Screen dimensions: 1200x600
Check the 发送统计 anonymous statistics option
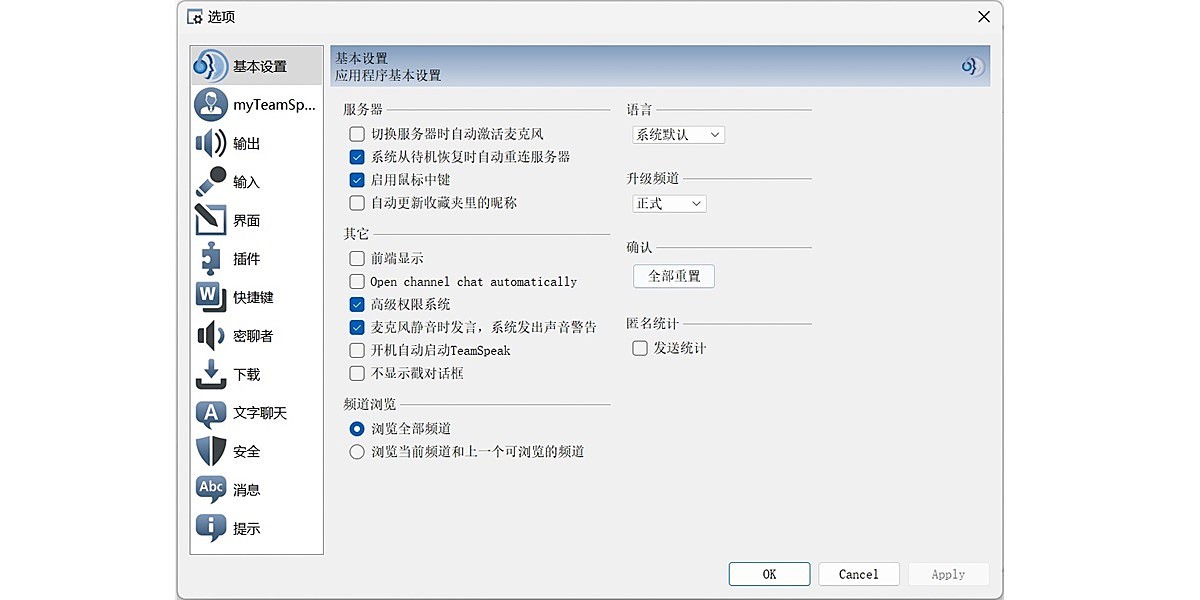(640, 348)
